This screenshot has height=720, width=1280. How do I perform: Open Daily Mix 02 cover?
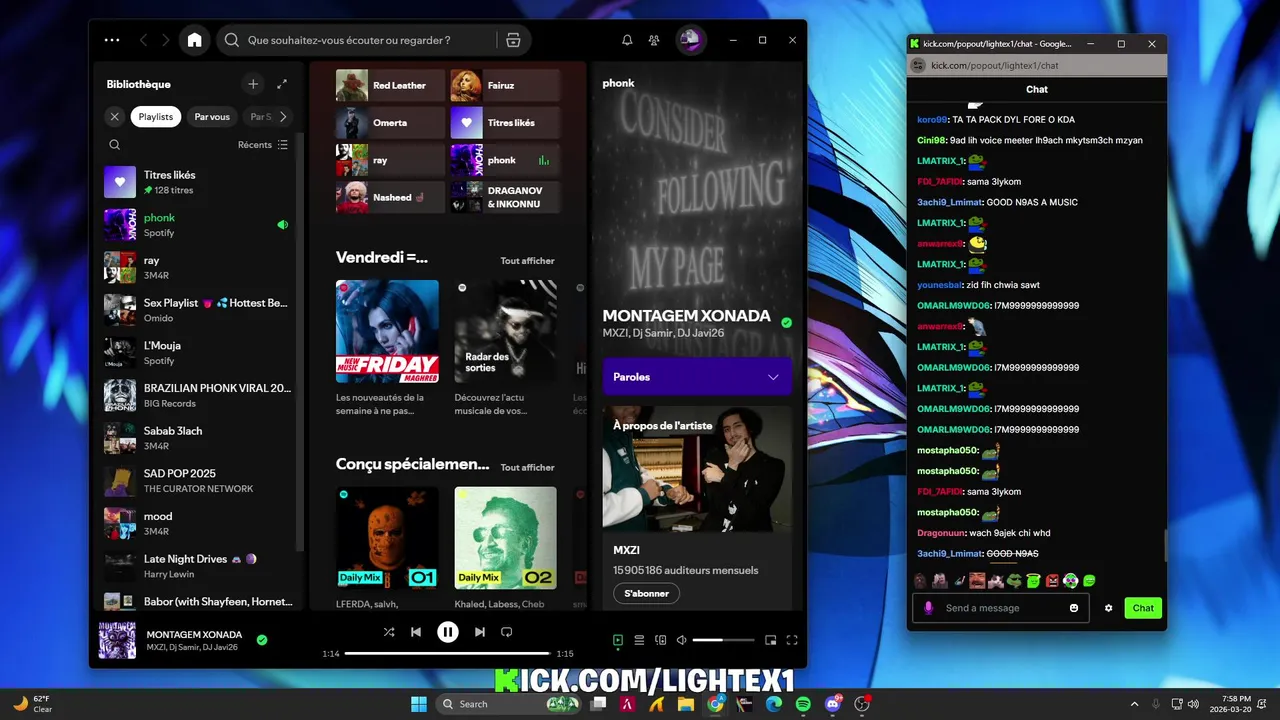[x=506, y=538]
